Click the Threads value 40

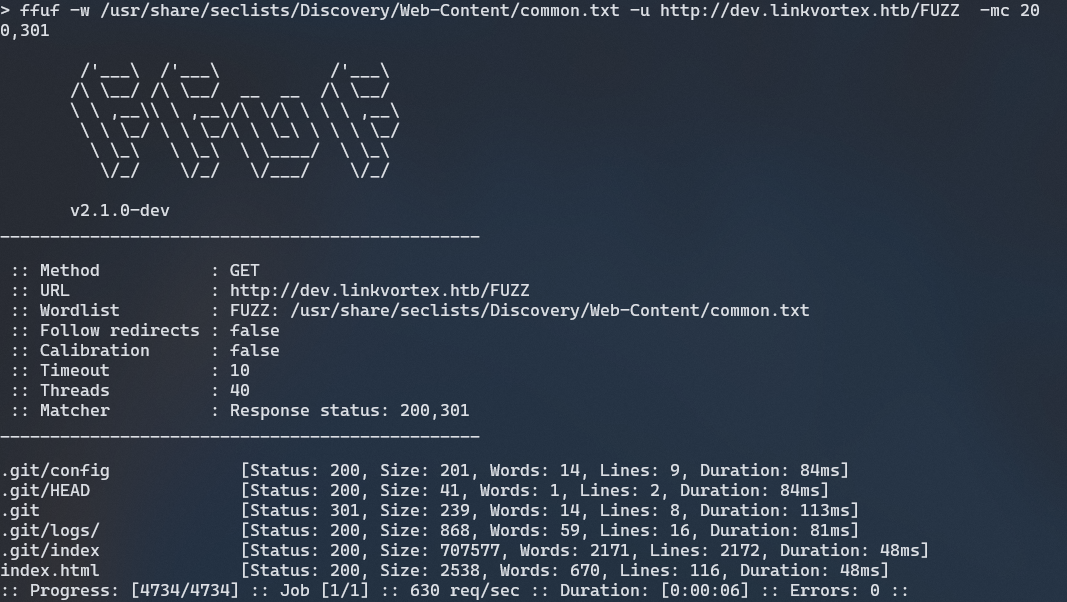coord(240,391)
